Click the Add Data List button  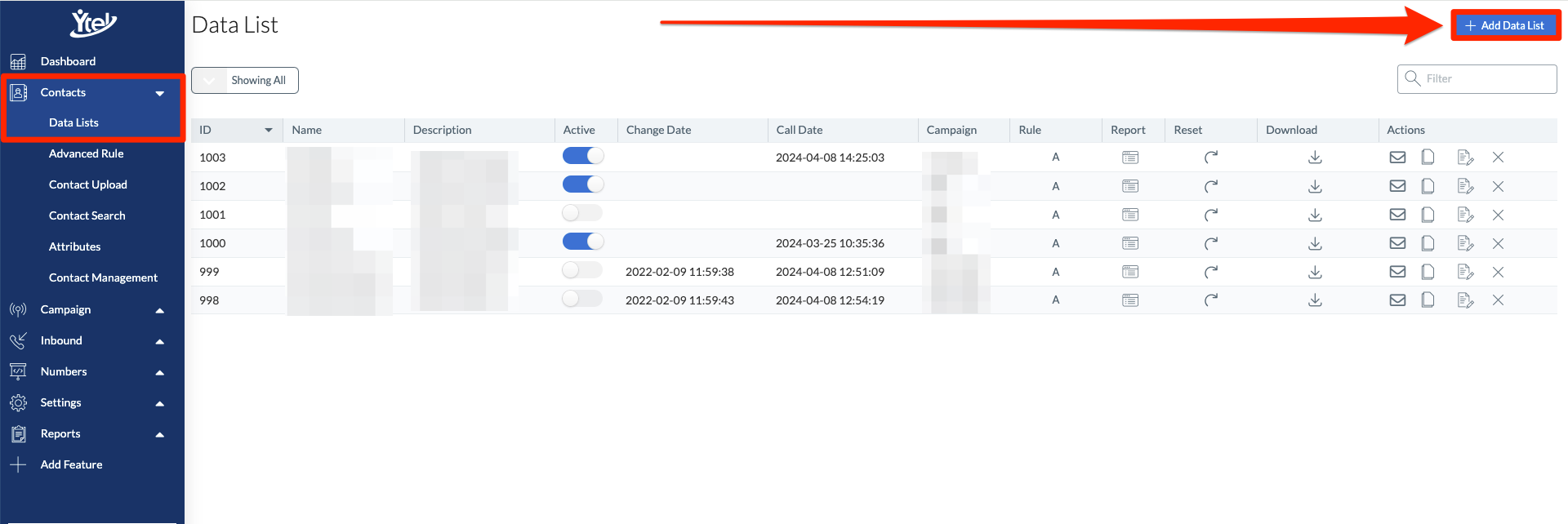point(1505,25)
